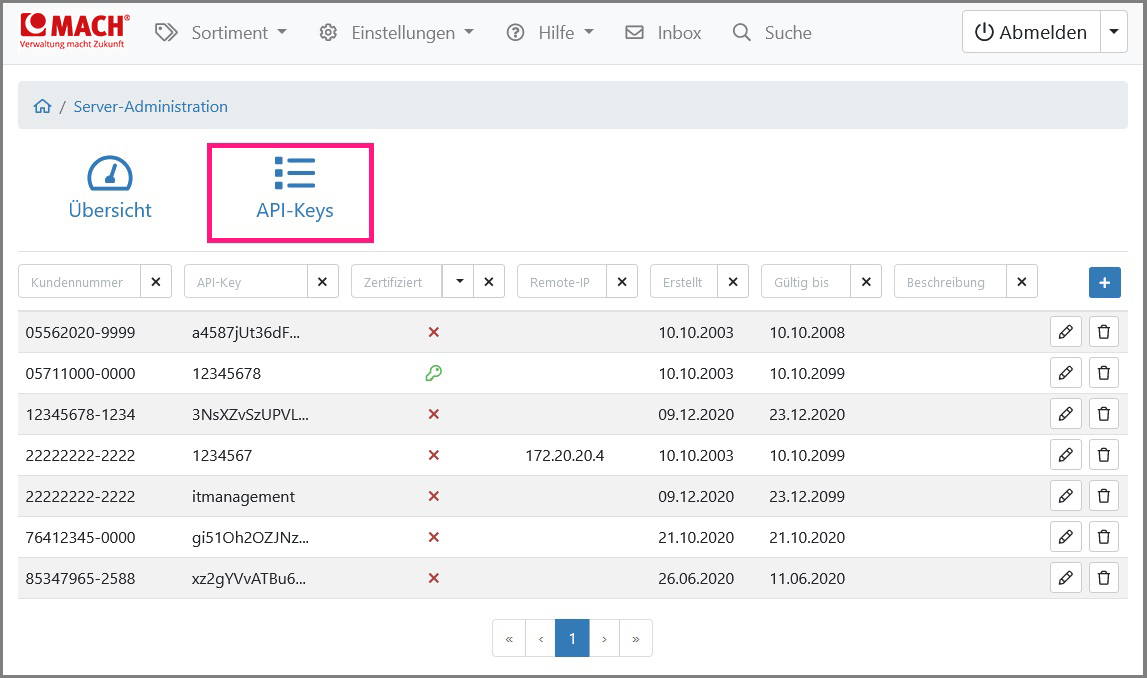Clear the Kundennummer filter
Viewport: 1147px width, 678px height.
tap(156, 282)
